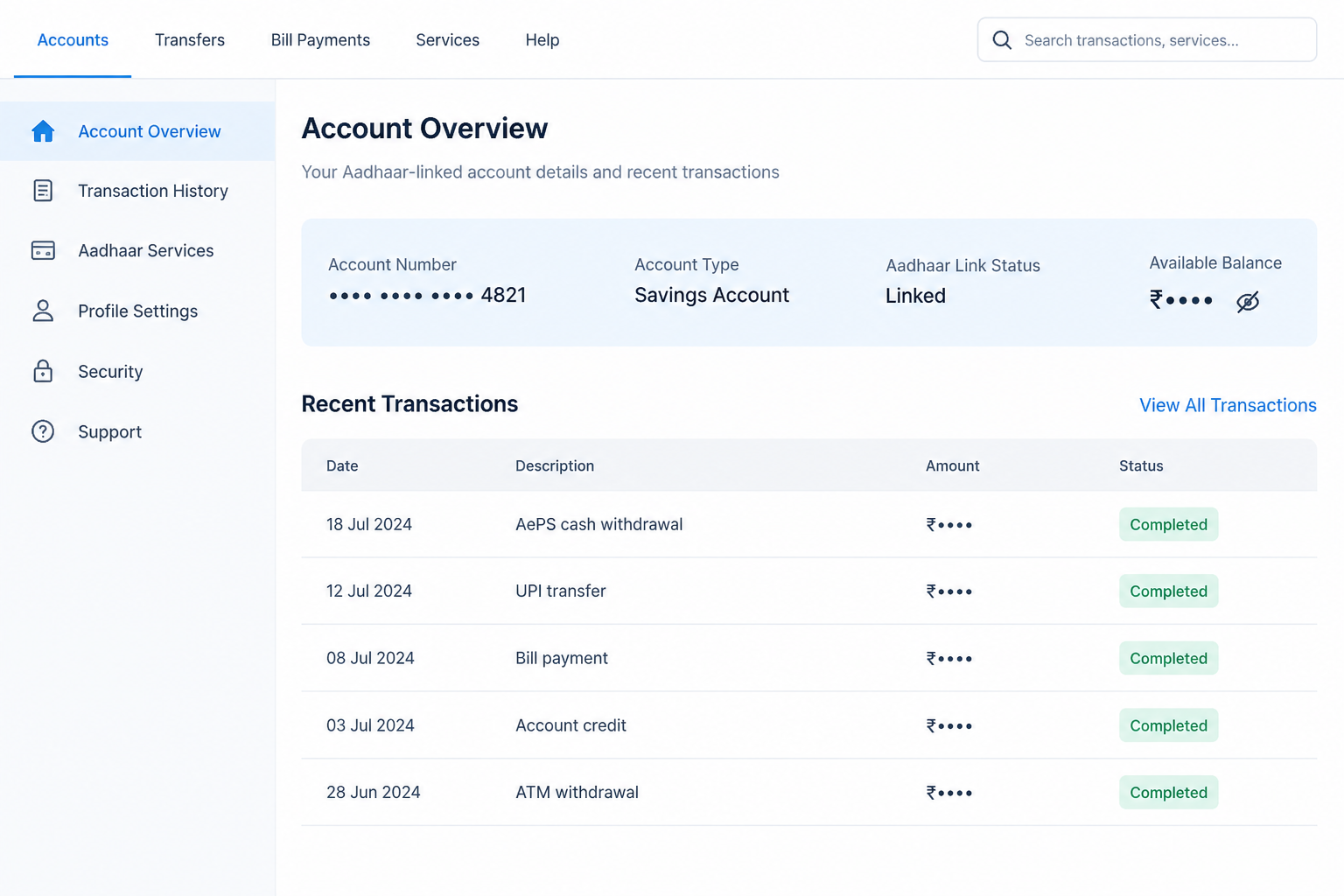
Task: Click the person icon for Profile Settings
Action: tap(43, 311)
